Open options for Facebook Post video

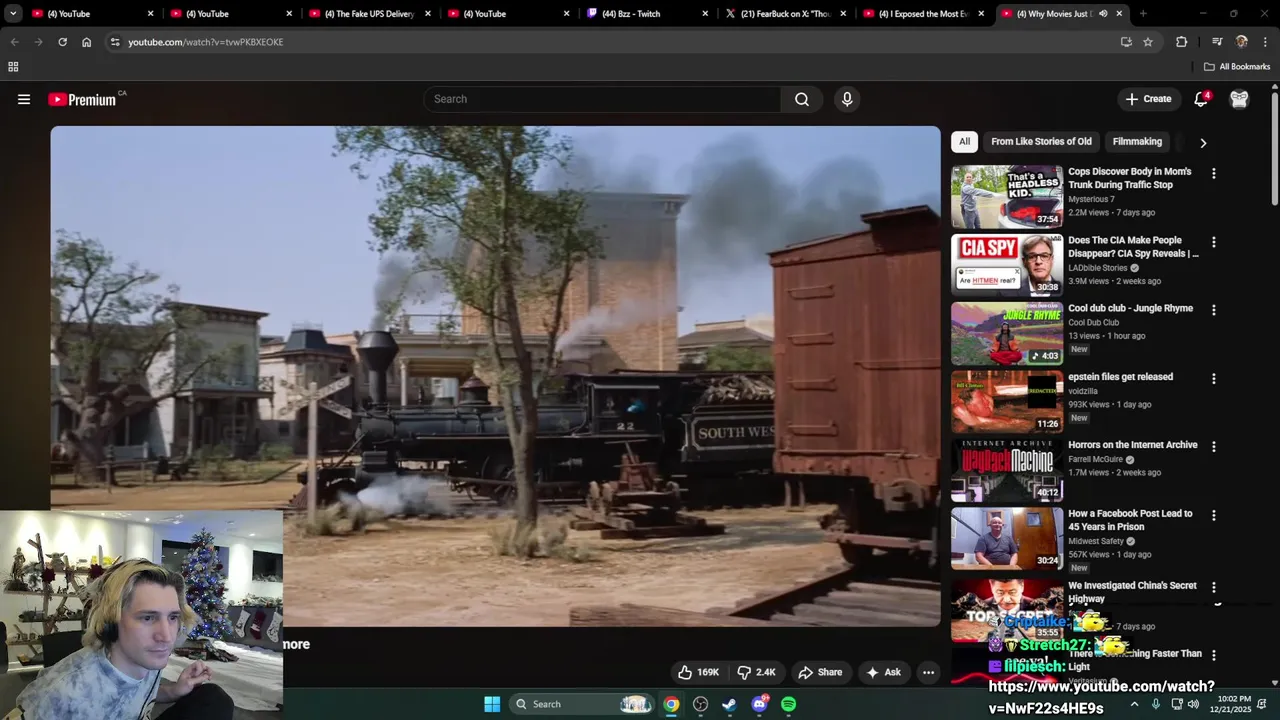(1213, 515)
